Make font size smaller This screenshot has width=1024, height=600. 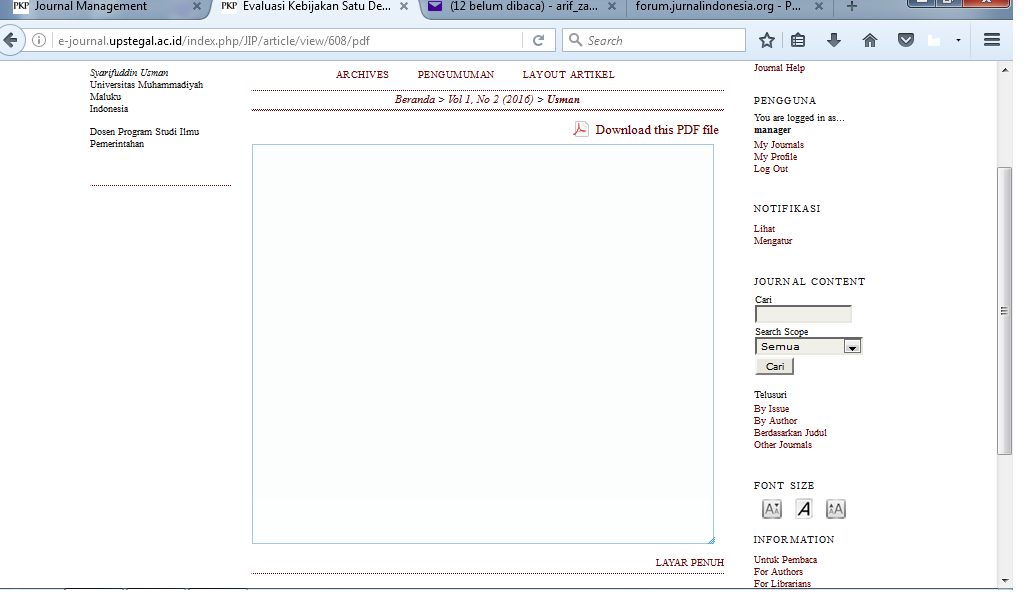(x=772, y=509)
